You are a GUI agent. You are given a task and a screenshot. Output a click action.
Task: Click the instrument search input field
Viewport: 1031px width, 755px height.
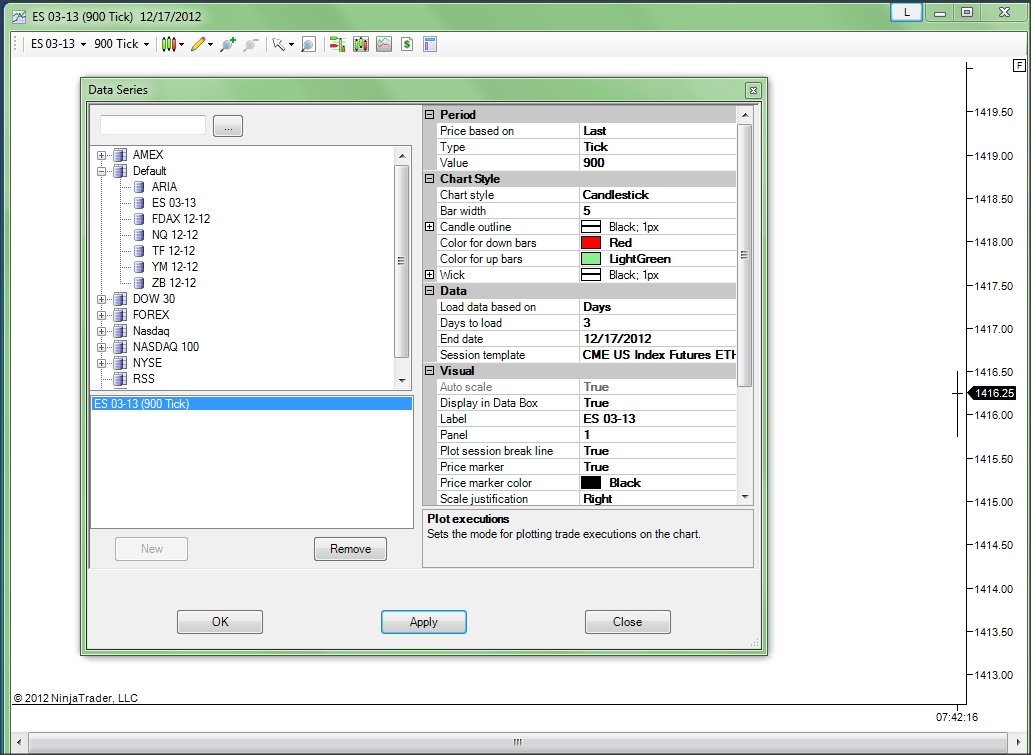tap(153, 125)
